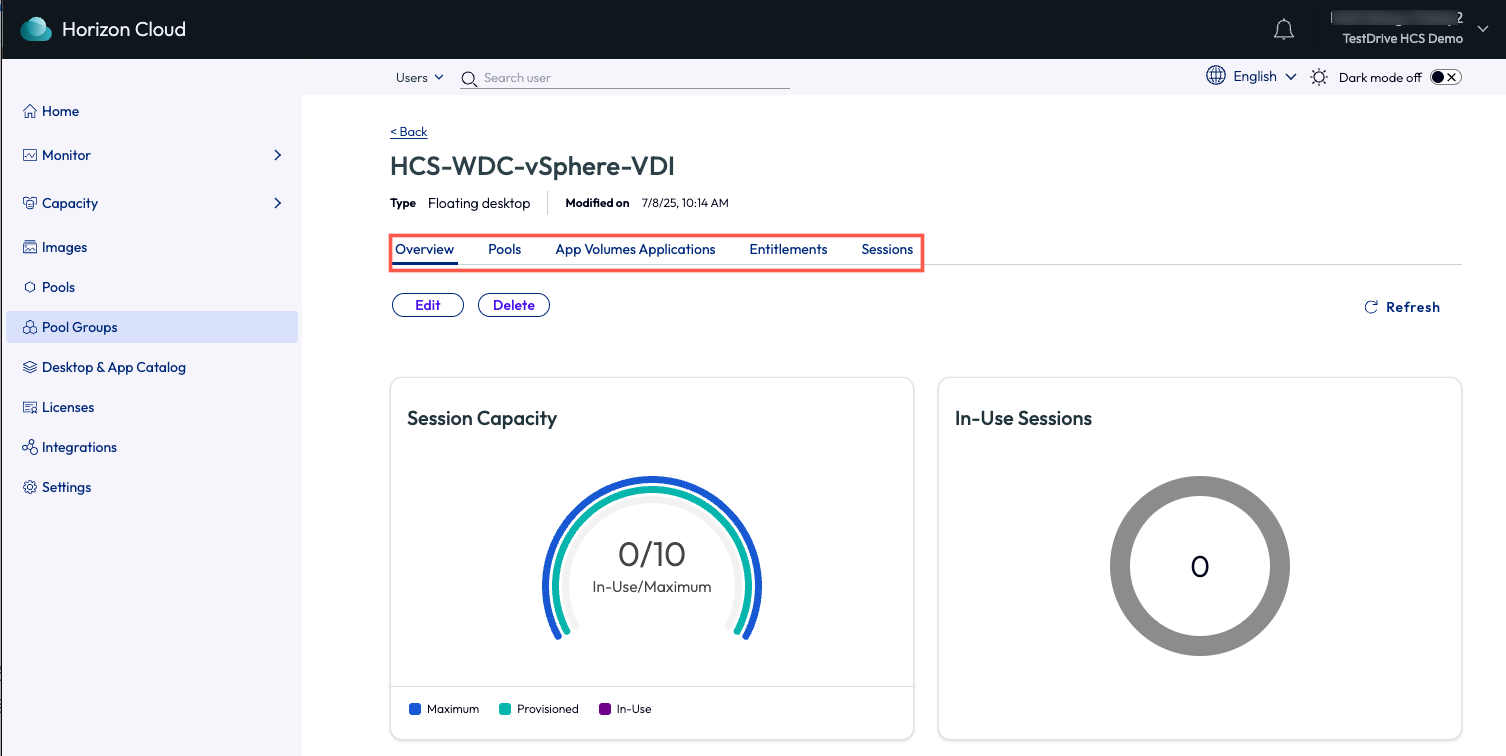Click the Licenses icon in sidebar
This screenshot has height=756, width=1506.
[30, 407]
